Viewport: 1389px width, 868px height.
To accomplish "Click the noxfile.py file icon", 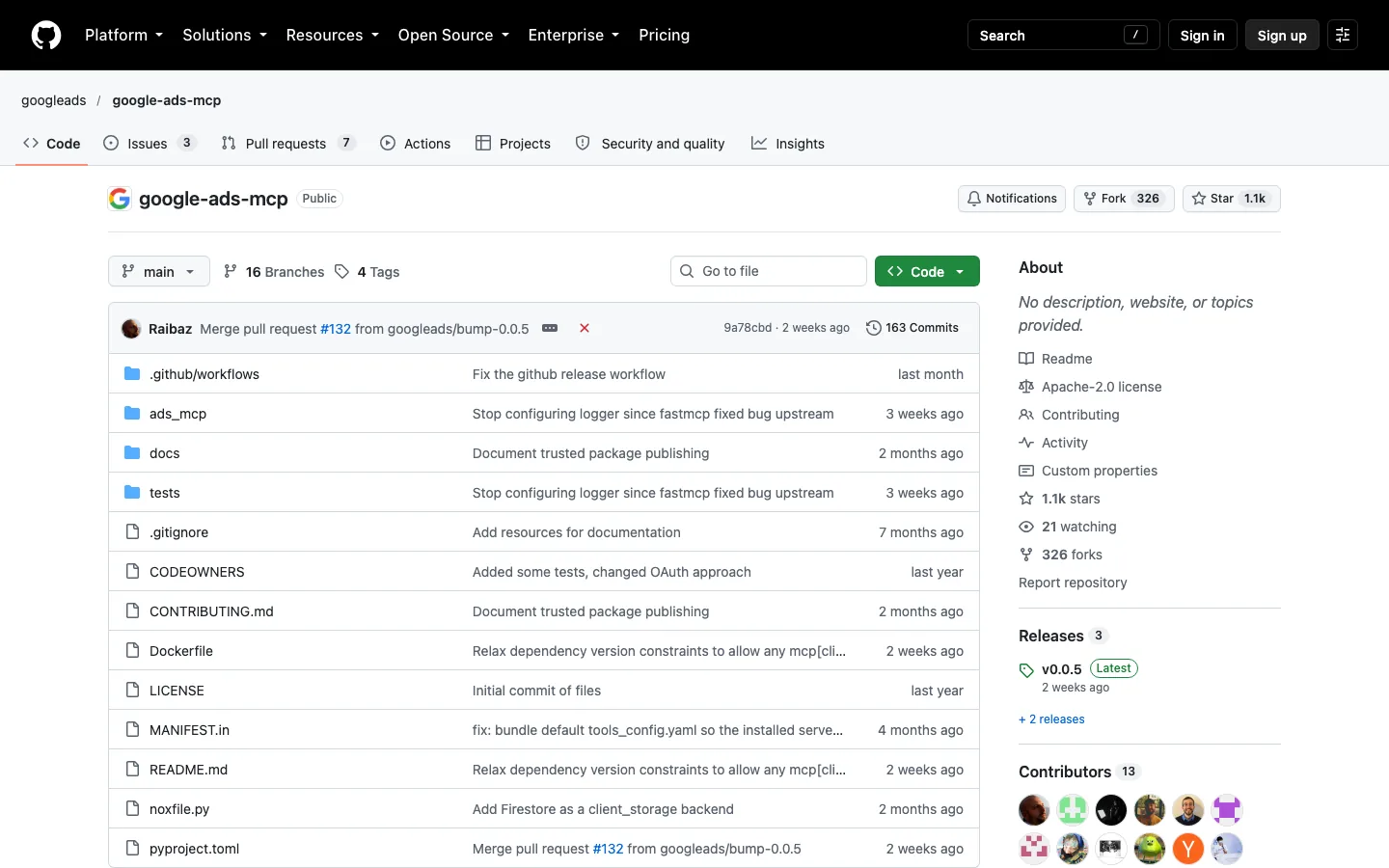I will coord(132,808).
